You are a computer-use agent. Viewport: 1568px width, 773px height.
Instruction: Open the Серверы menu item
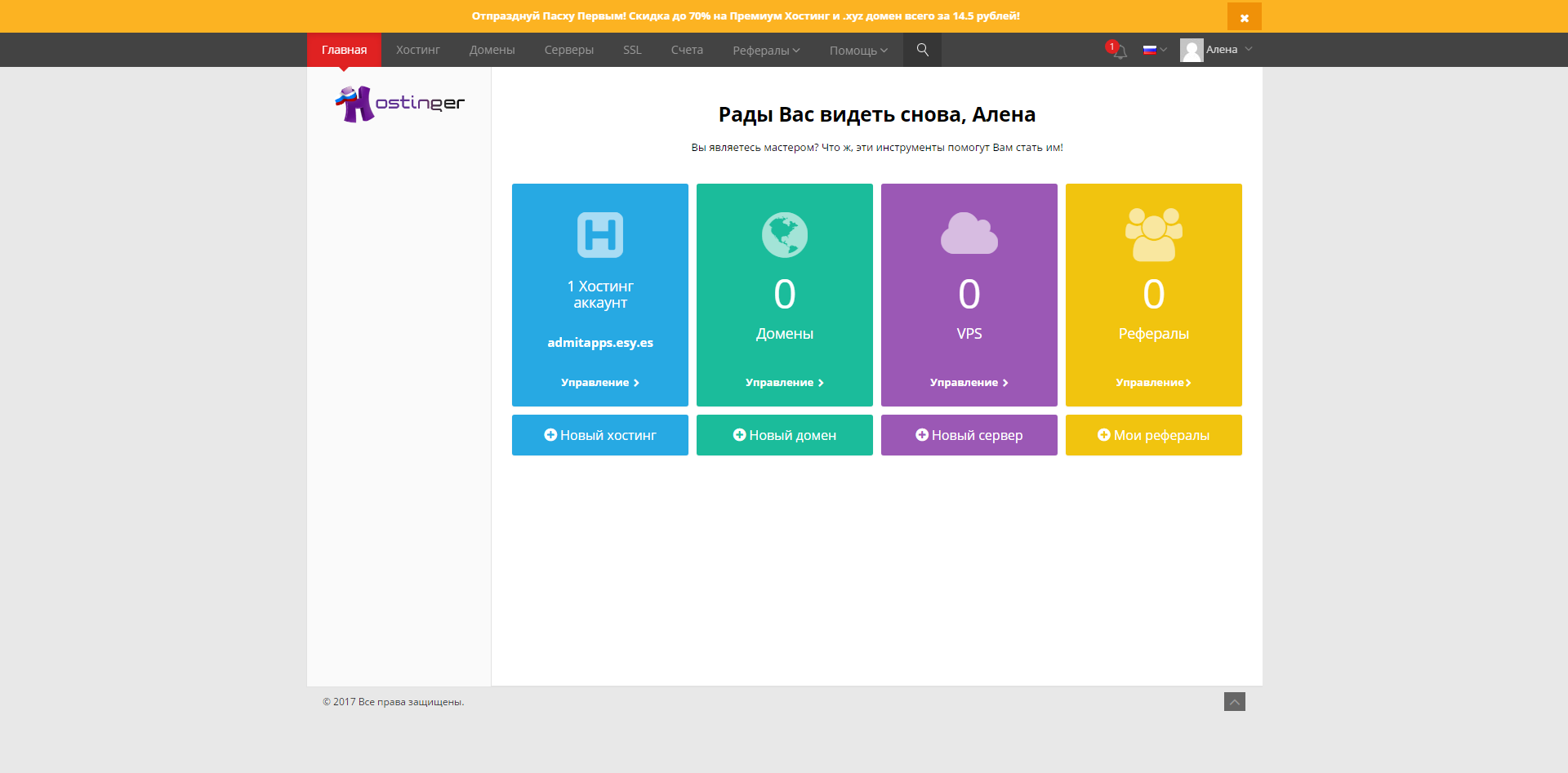(569, 50)
